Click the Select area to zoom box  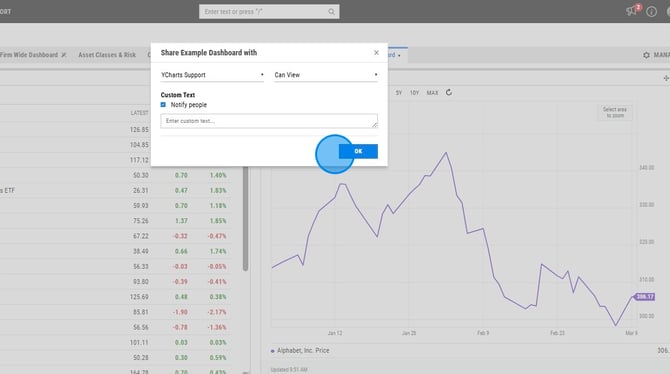click(615, 112)
